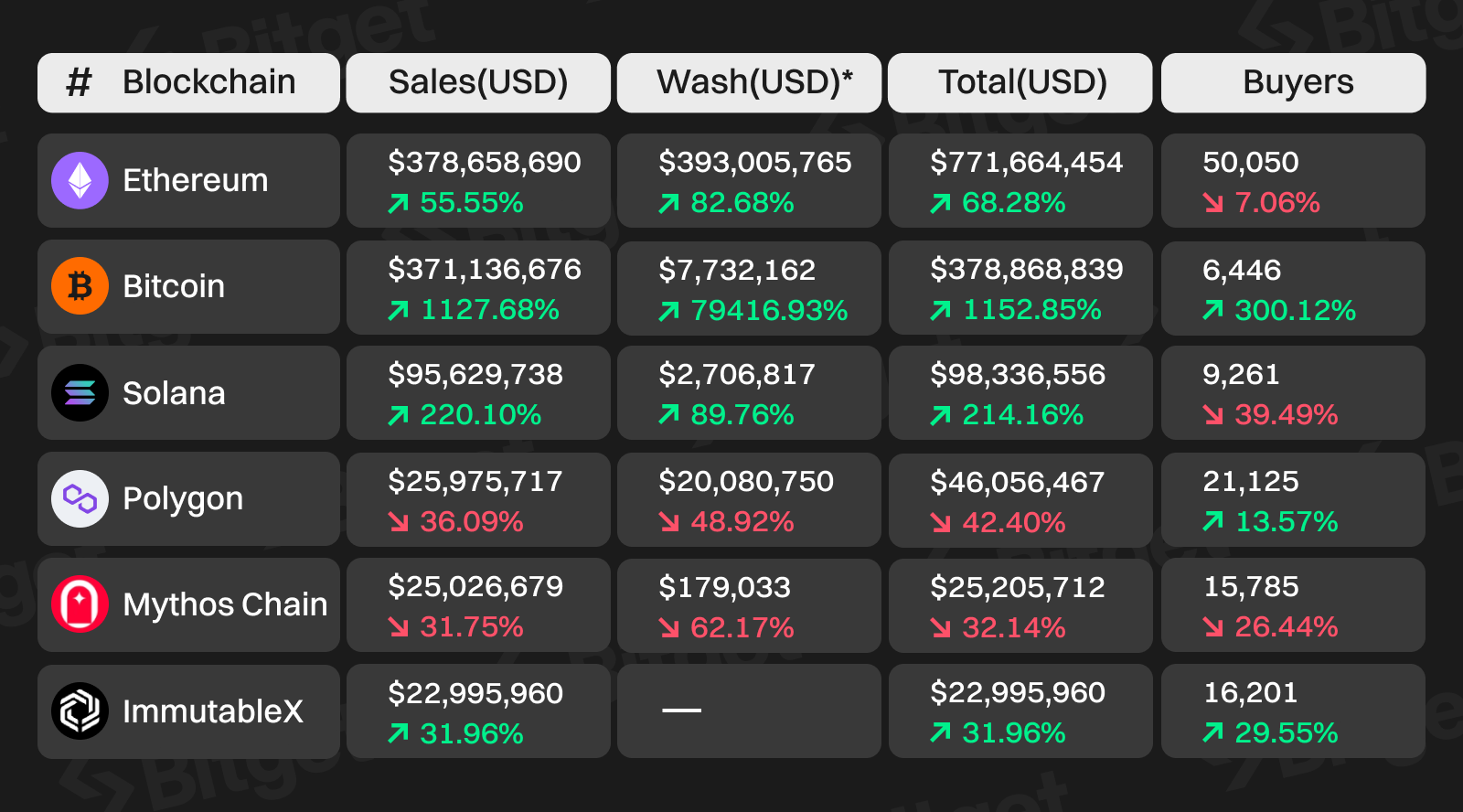Click the Solana logo icon
This screenshot has width=1463, height=812.
coord(80,392)
